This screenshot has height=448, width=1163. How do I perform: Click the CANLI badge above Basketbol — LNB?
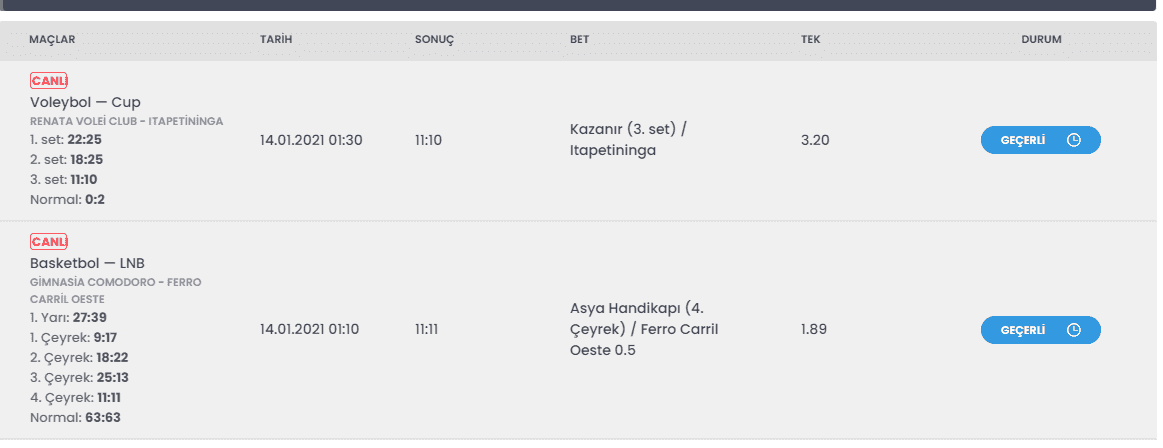tap(49, 242)
